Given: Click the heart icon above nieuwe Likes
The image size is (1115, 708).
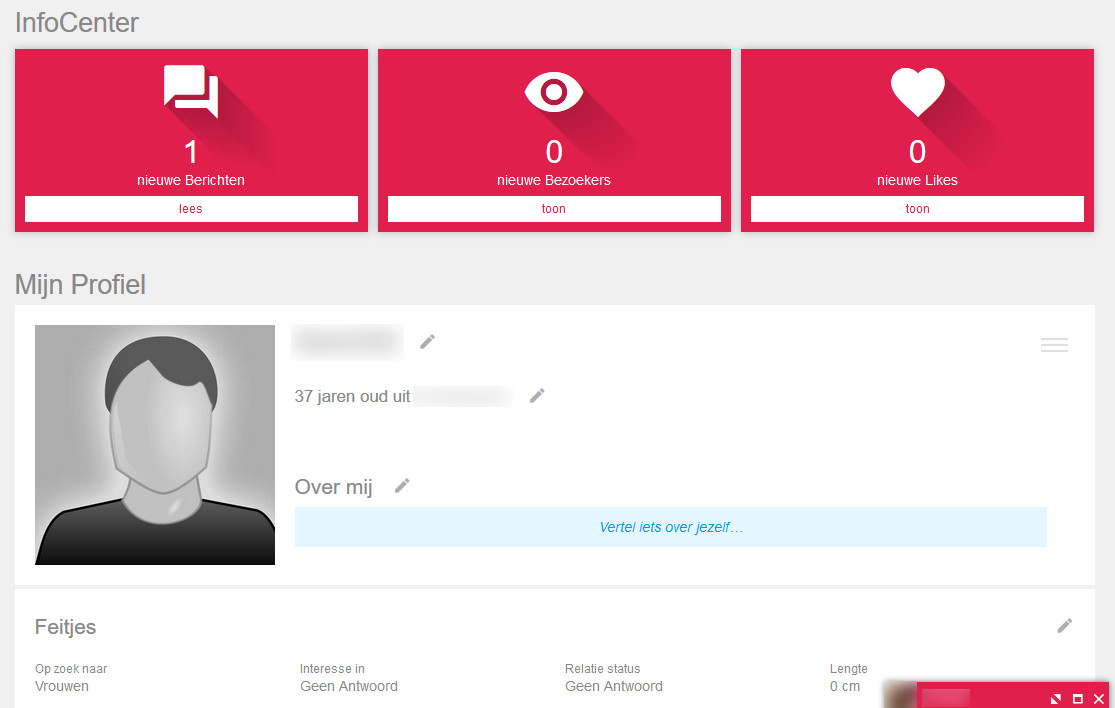Looking at the screenshot, I should (x=917, y=91).
